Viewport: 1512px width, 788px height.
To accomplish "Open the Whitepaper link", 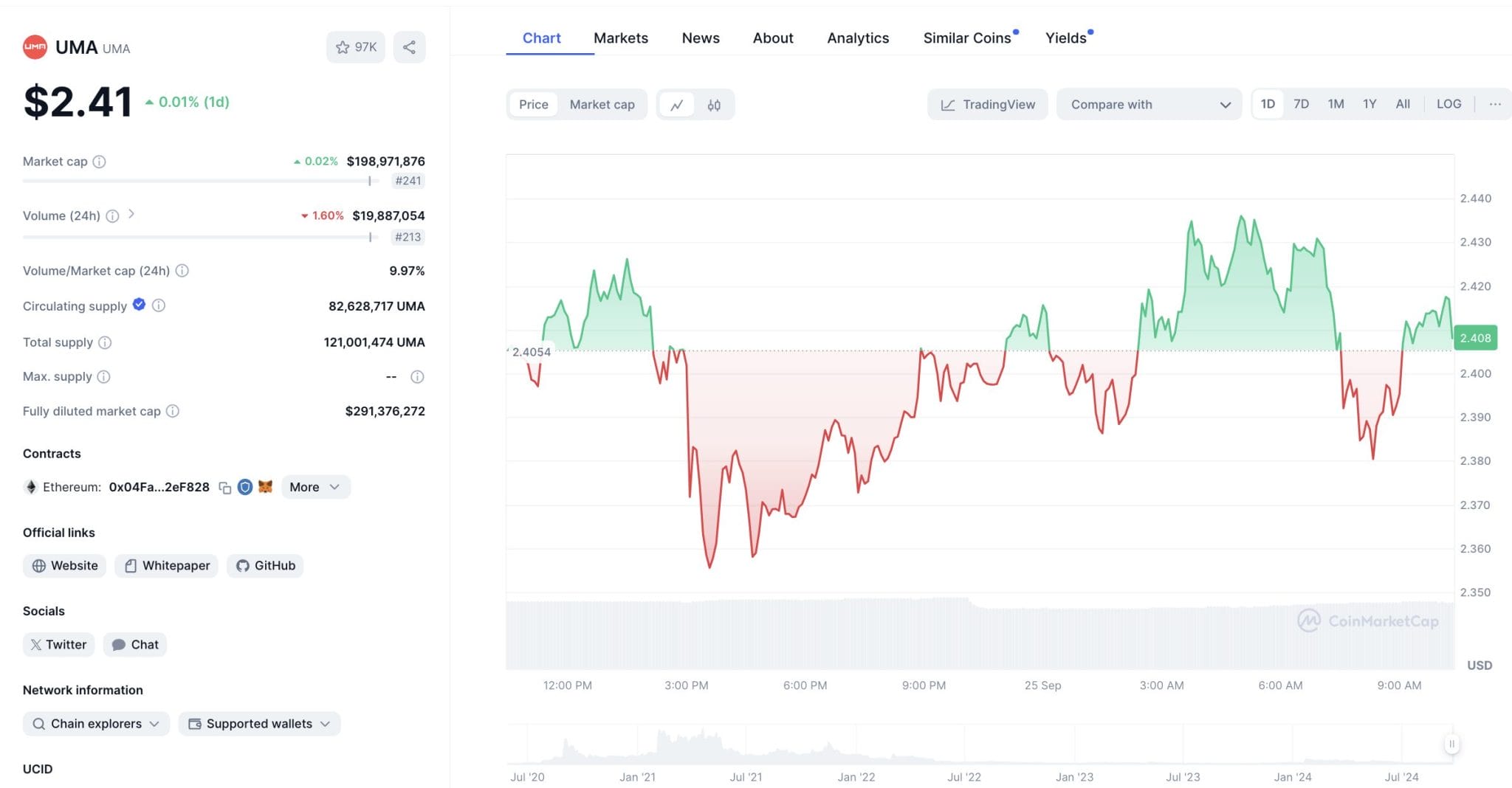I will (167, 566).
